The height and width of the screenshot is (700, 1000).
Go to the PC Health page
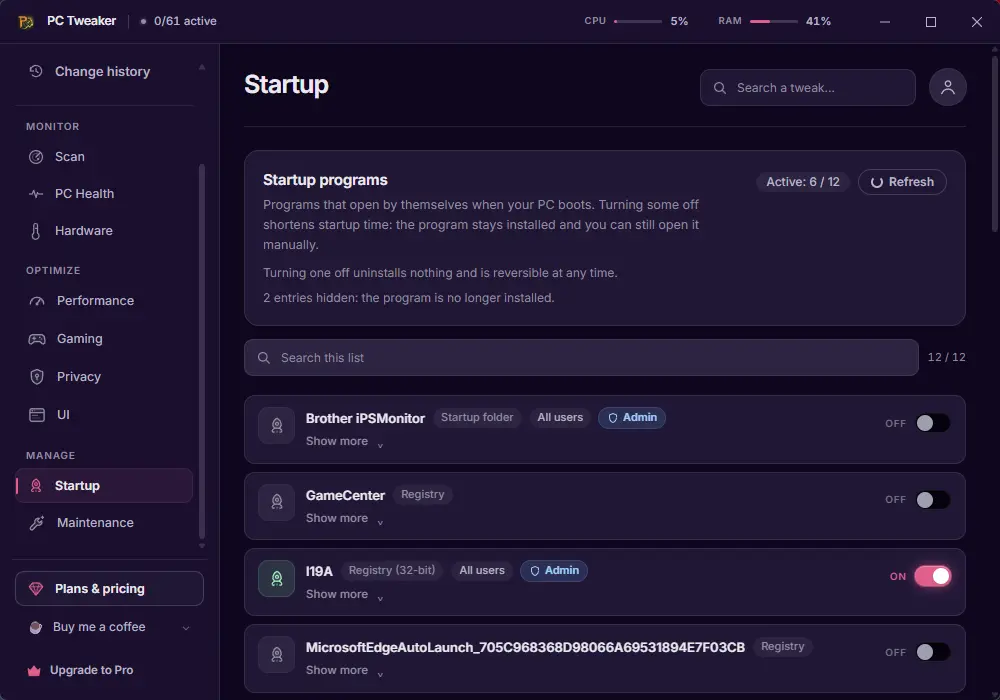pyautogui.click(x=104, y=194)
